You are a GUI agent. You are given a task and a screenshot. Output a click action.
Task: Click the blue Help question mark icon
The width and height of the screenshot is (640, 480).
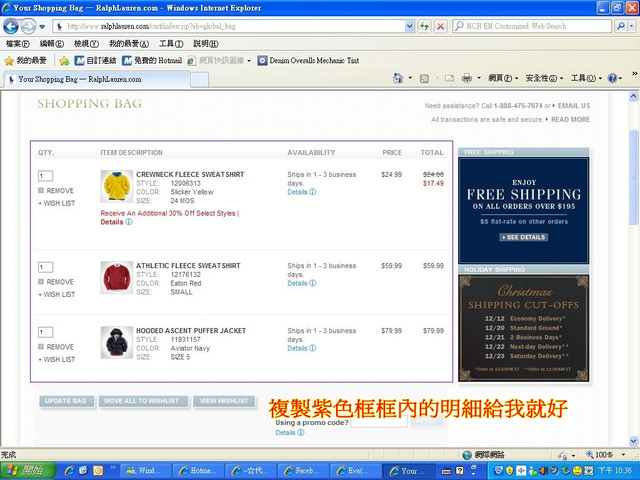pyautogui.click(x=612, y=78)
